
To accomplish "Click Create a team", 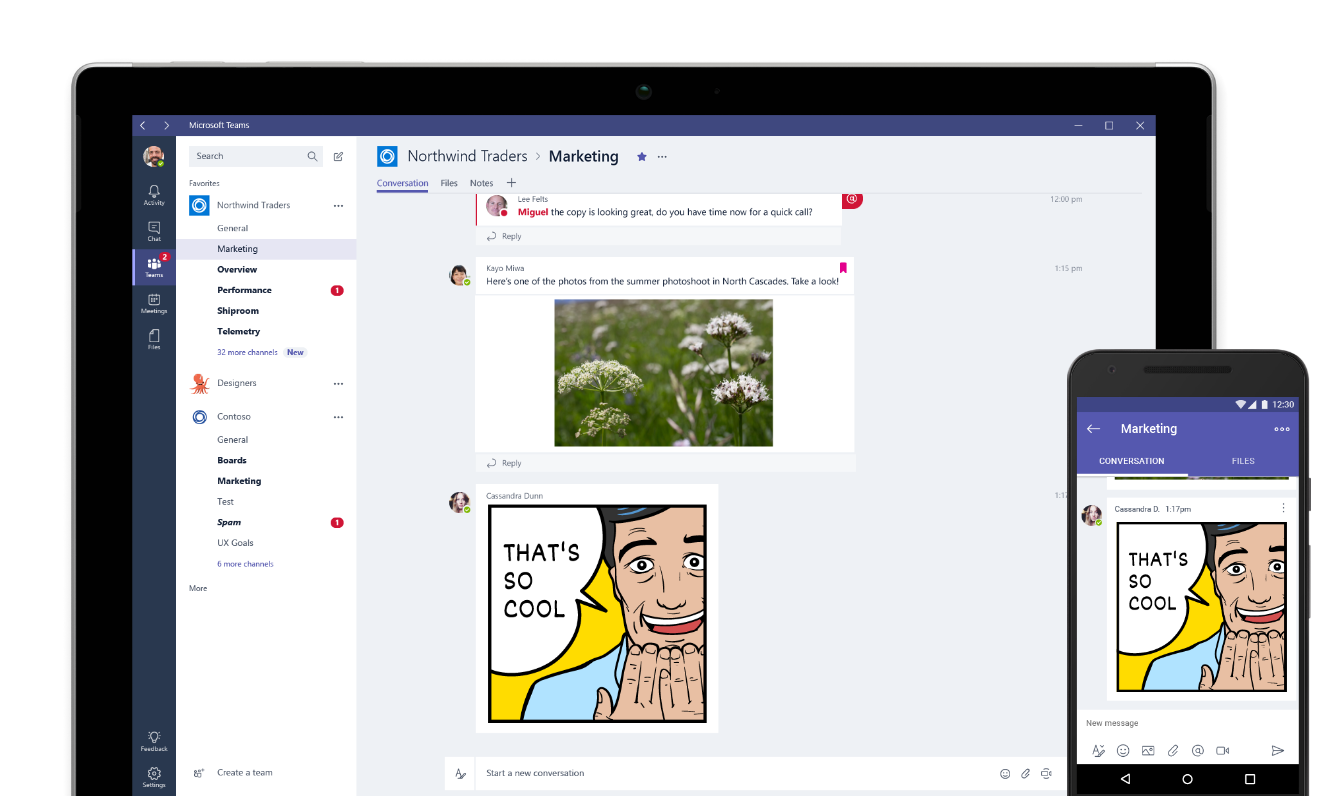I will click(x=233, y=773).
